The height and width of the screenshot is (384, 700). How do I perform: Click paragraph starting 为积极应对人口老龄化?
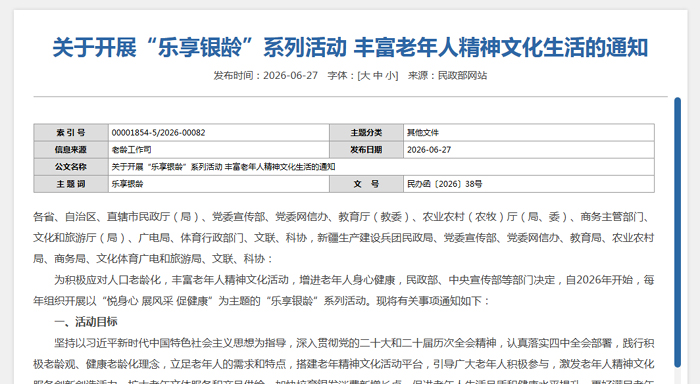point(344,290)
